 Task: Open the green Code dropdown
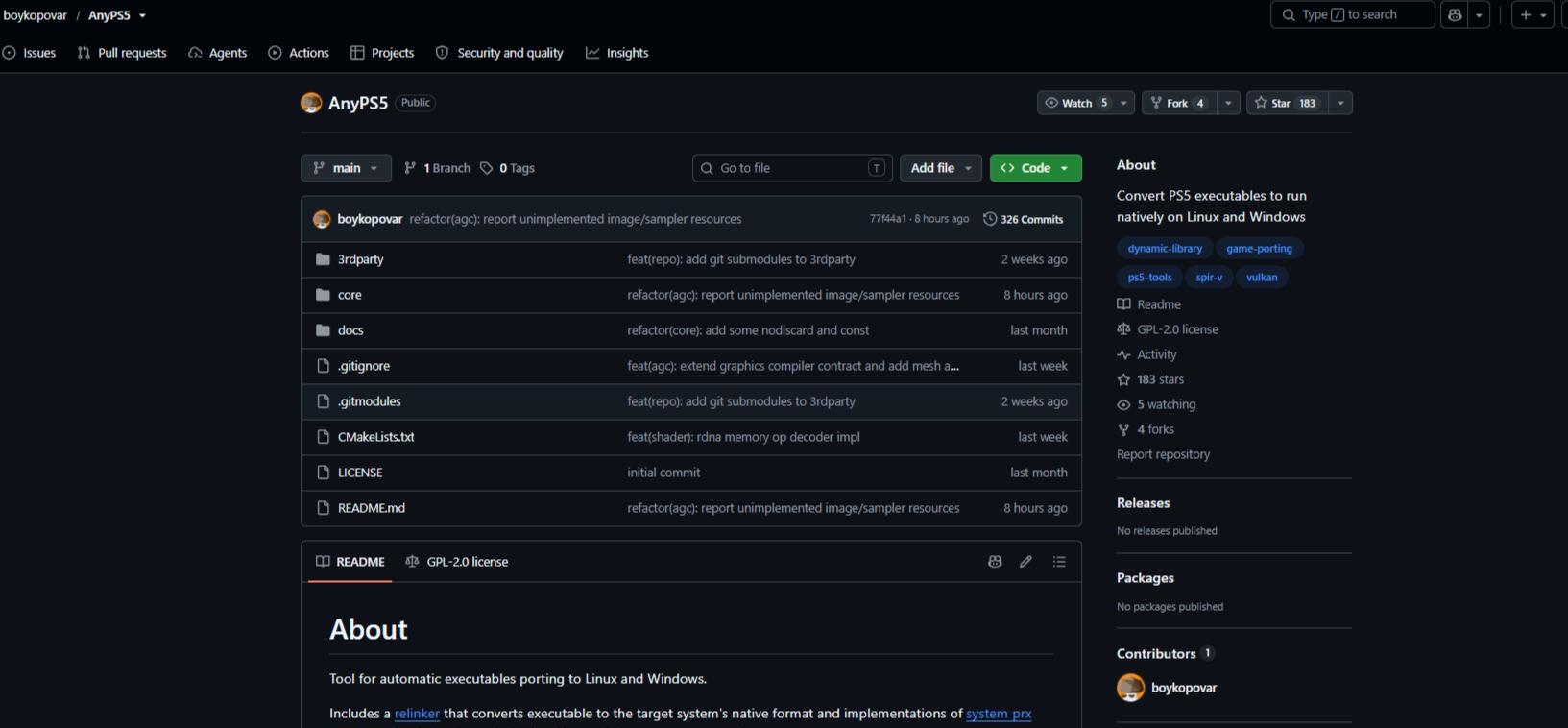(1035, 168)
